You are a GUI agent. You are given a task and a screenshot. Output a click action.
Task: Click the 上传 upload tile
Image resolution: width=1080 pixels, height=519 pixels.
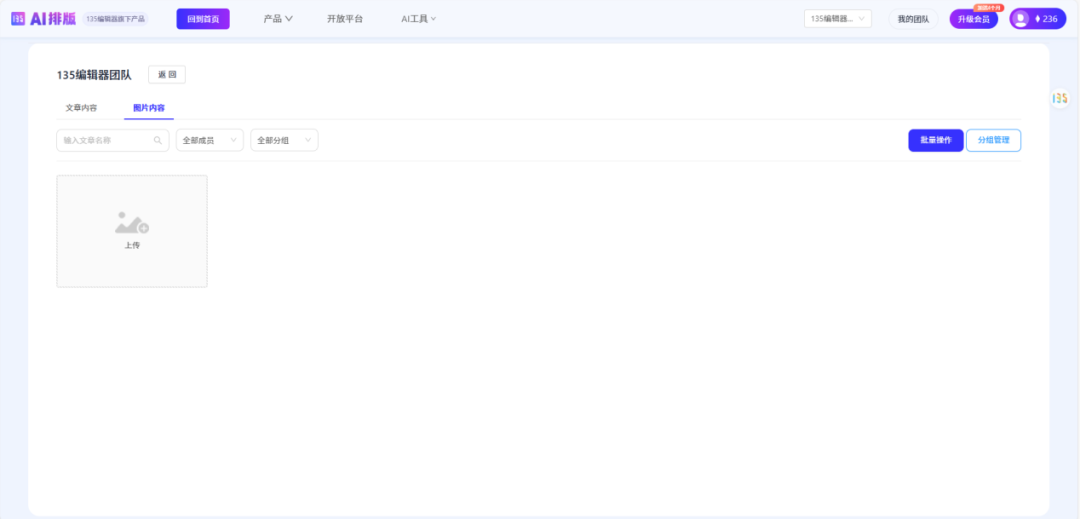pos(132,231)
